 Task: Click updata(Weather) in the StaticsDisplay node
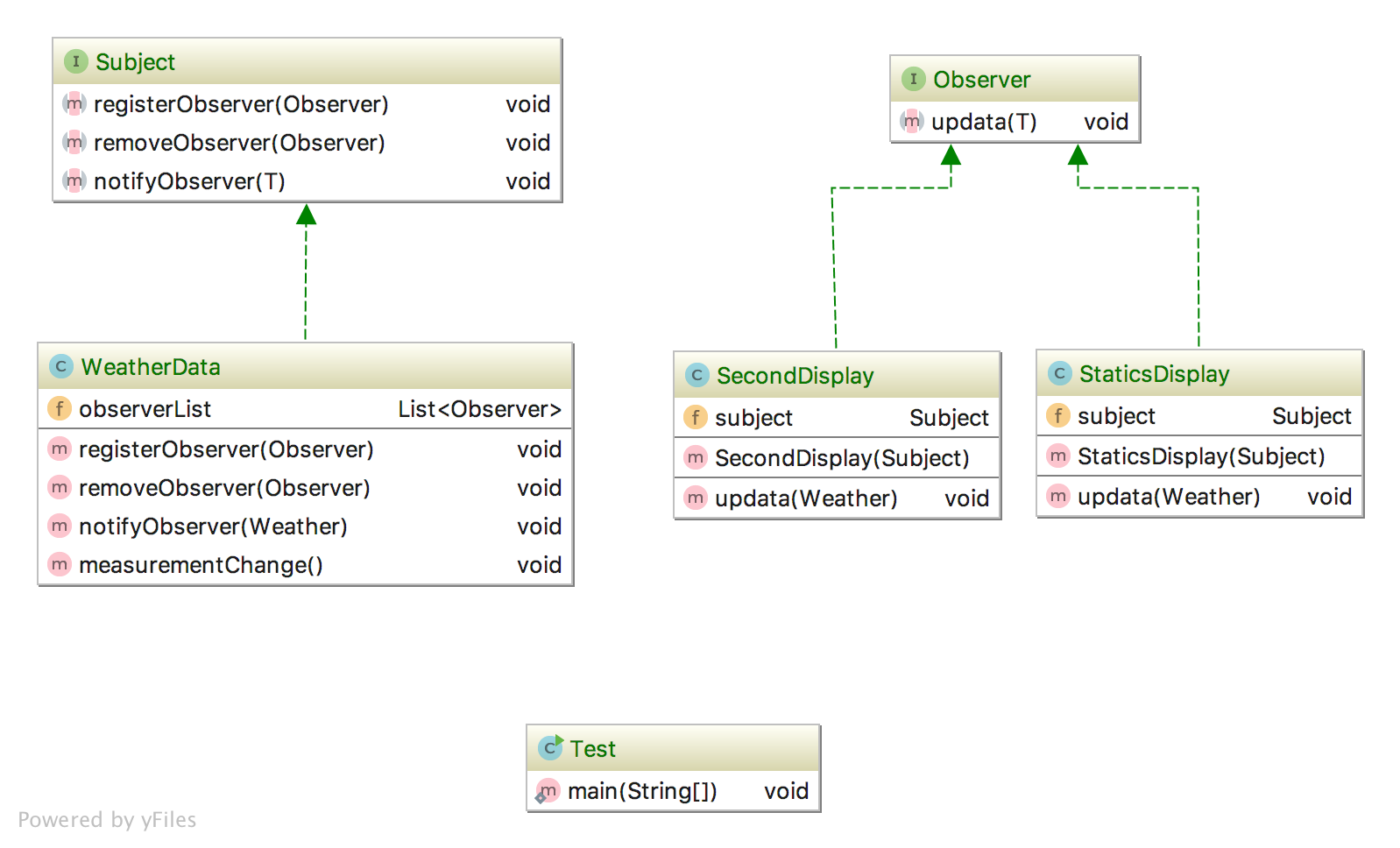click(x=1169, y=497)
